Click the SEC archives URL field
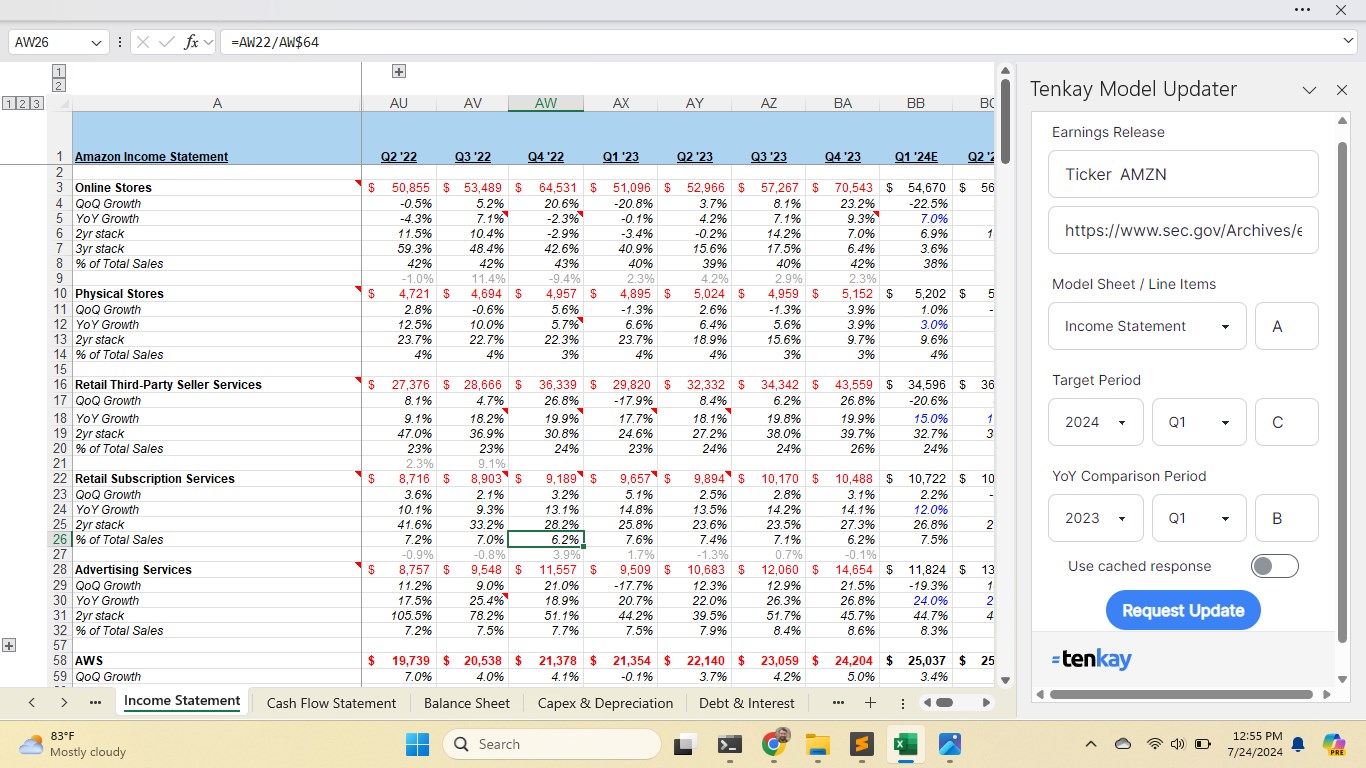 (1183, 230)
